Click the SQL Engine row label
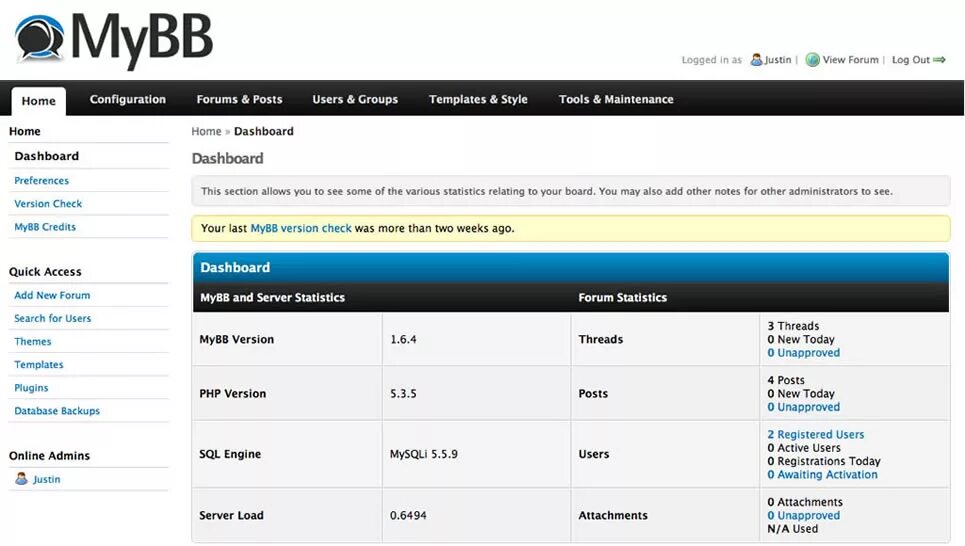 (x=230, y=454)
